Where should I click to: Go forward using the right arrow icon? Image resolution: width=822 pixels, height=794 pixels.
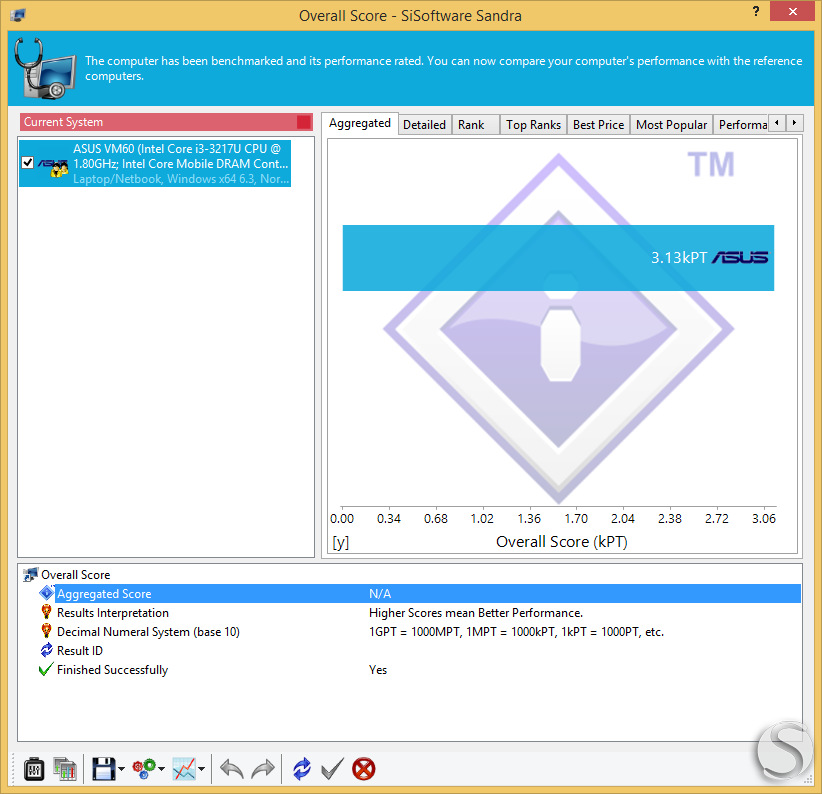pos(263,769)
